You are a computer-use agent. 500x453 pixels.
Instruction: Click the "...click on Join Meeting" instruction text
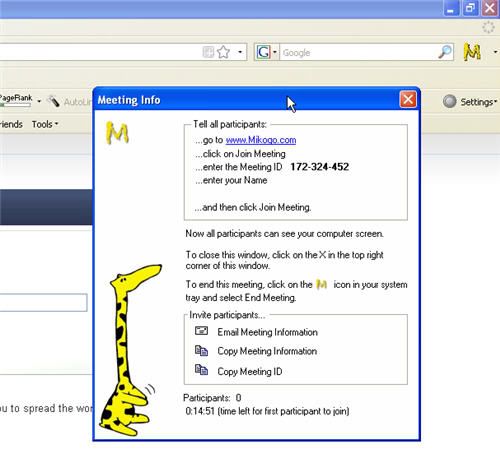pyautogui.click(x=240, y=154)
